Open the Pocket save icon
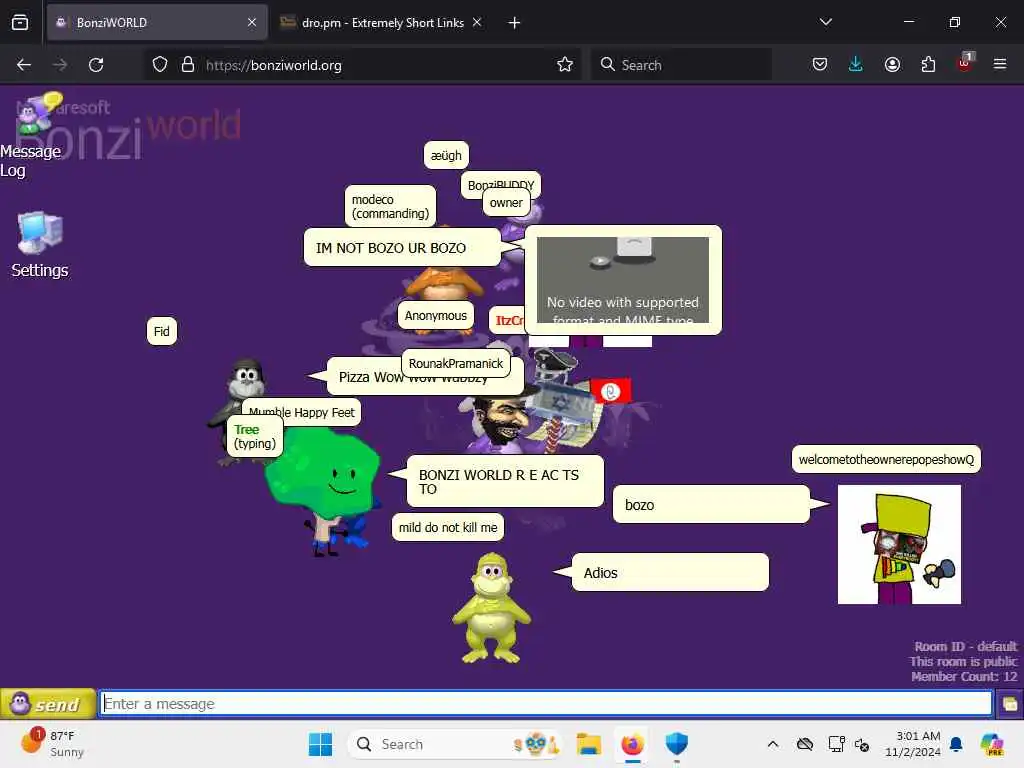 click(820, 65)
